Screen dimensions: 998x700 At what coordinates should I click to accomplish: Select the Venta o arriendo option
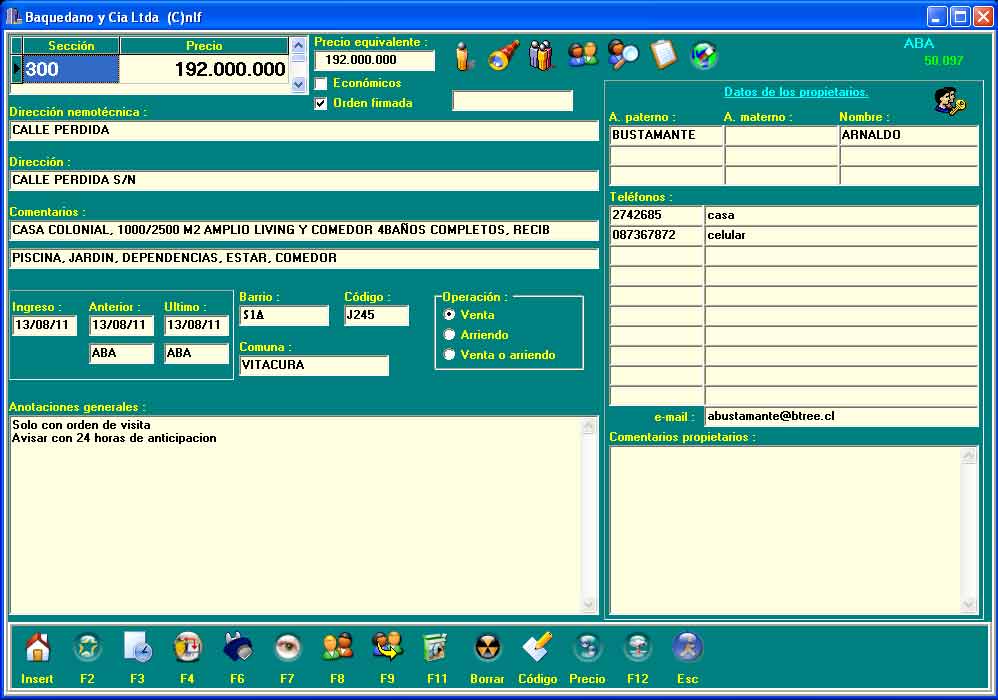pos(450,355)
